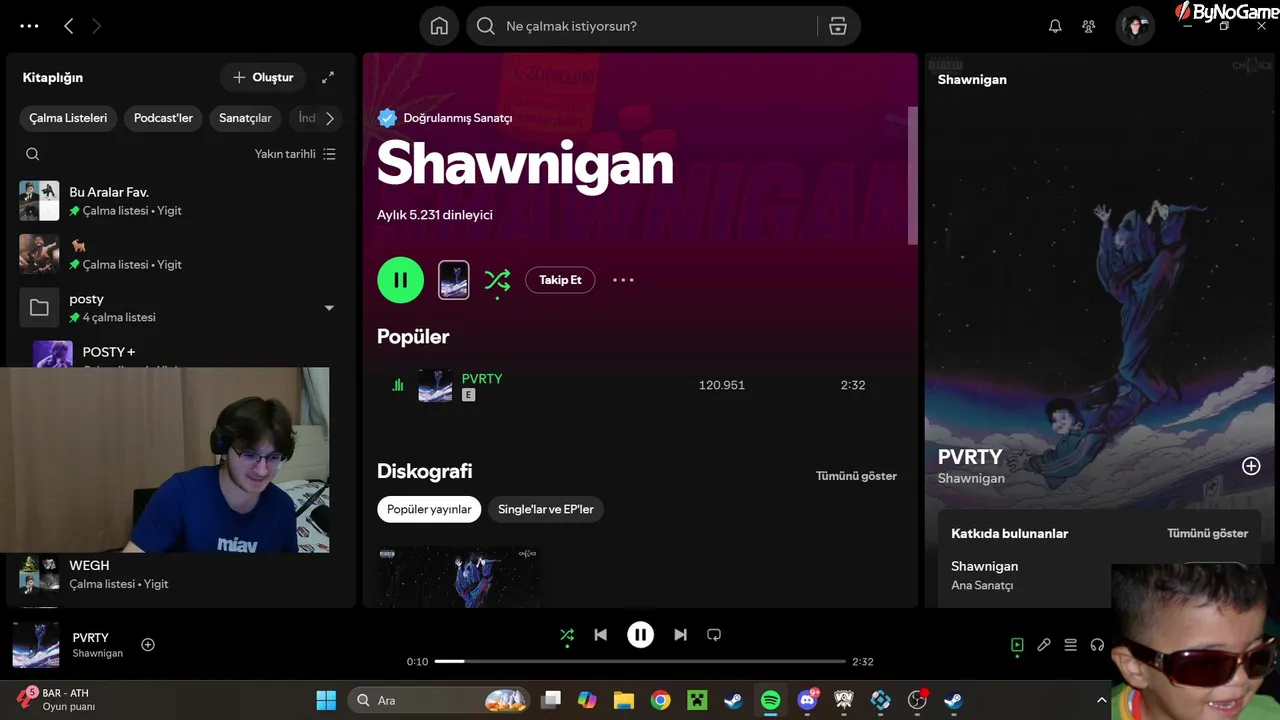Open the album thumbnail next to Play button

[x=453, y=280]
